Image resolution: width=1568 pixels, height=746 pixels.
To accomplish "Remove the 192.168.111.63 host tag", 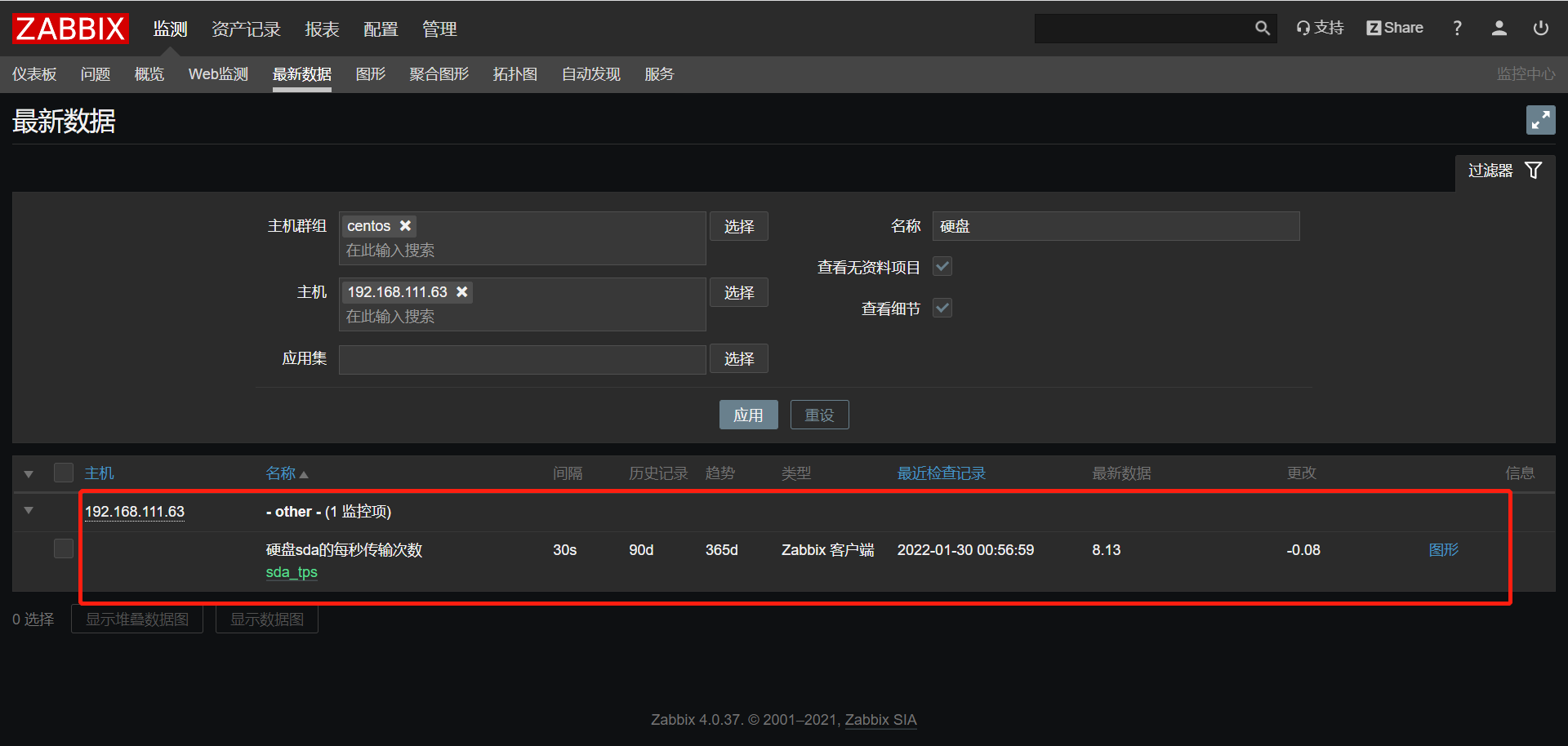I will click(x=462, y=292).
